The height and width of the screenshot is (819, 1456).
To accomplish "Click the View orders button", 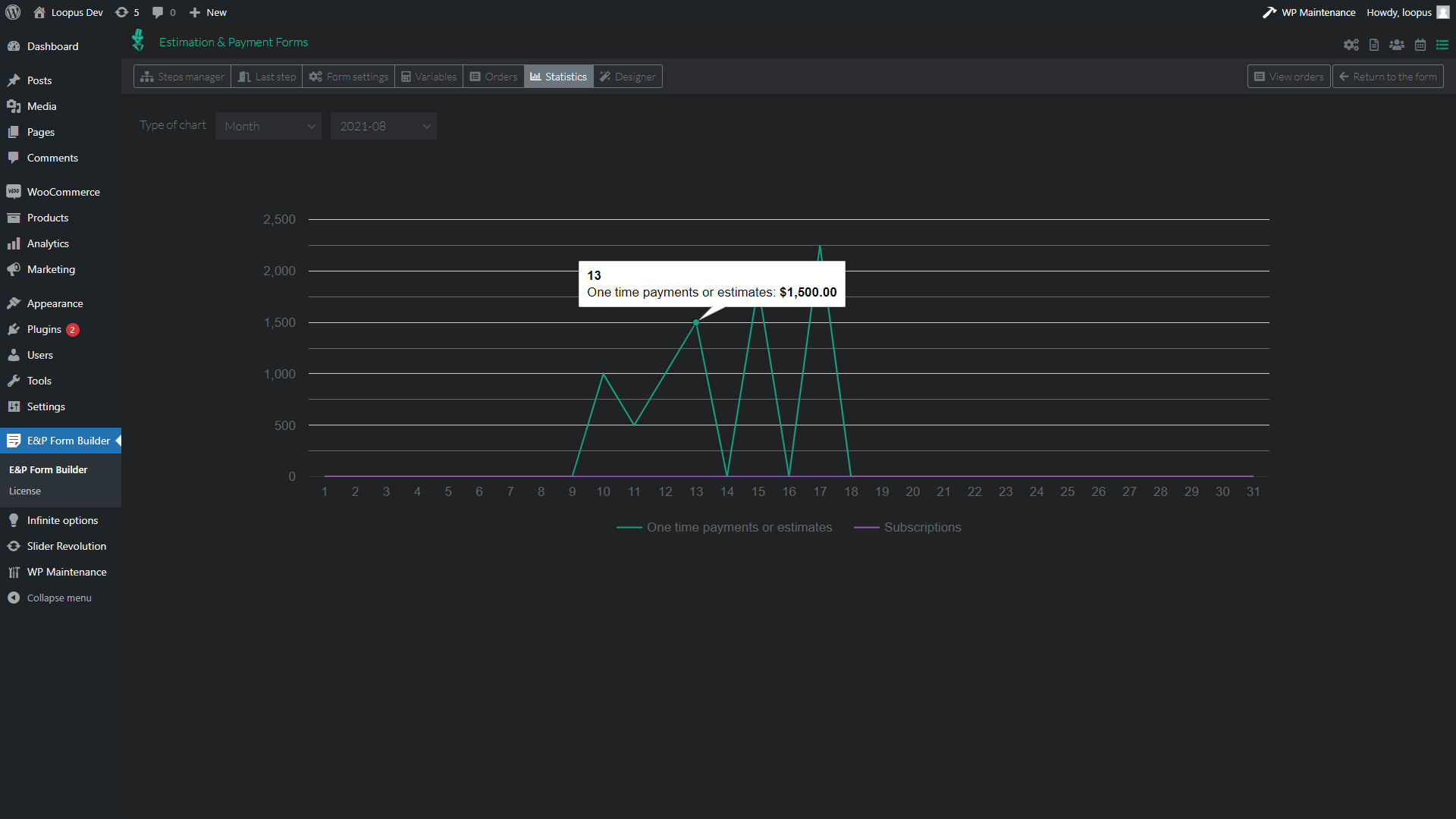I will point(1288,77).
